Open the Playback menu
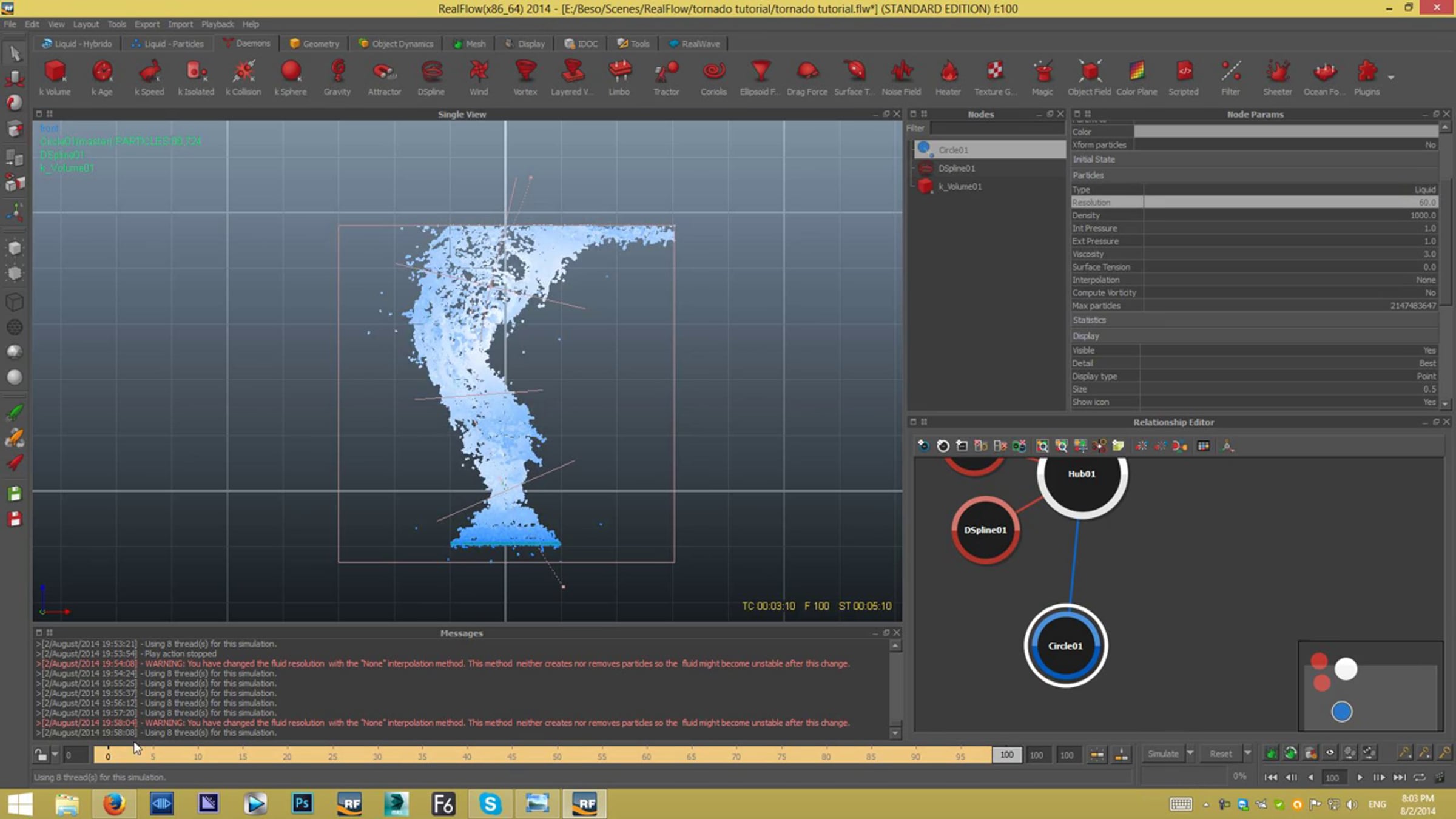This screenshot has width=1456, height=819. click(x=217, y=24)
